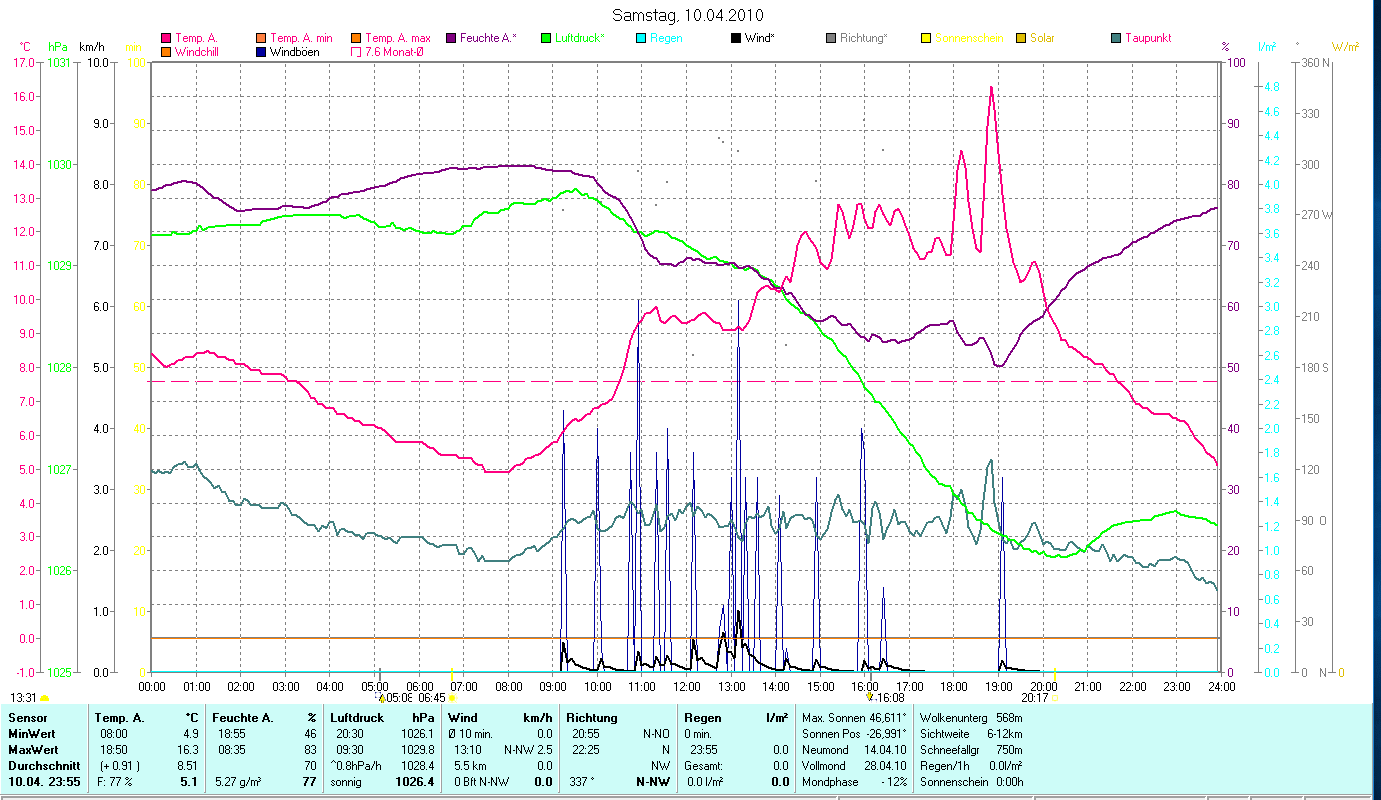
Task: Click the hPa axis unit label at top left
Action: coord(57,46)
